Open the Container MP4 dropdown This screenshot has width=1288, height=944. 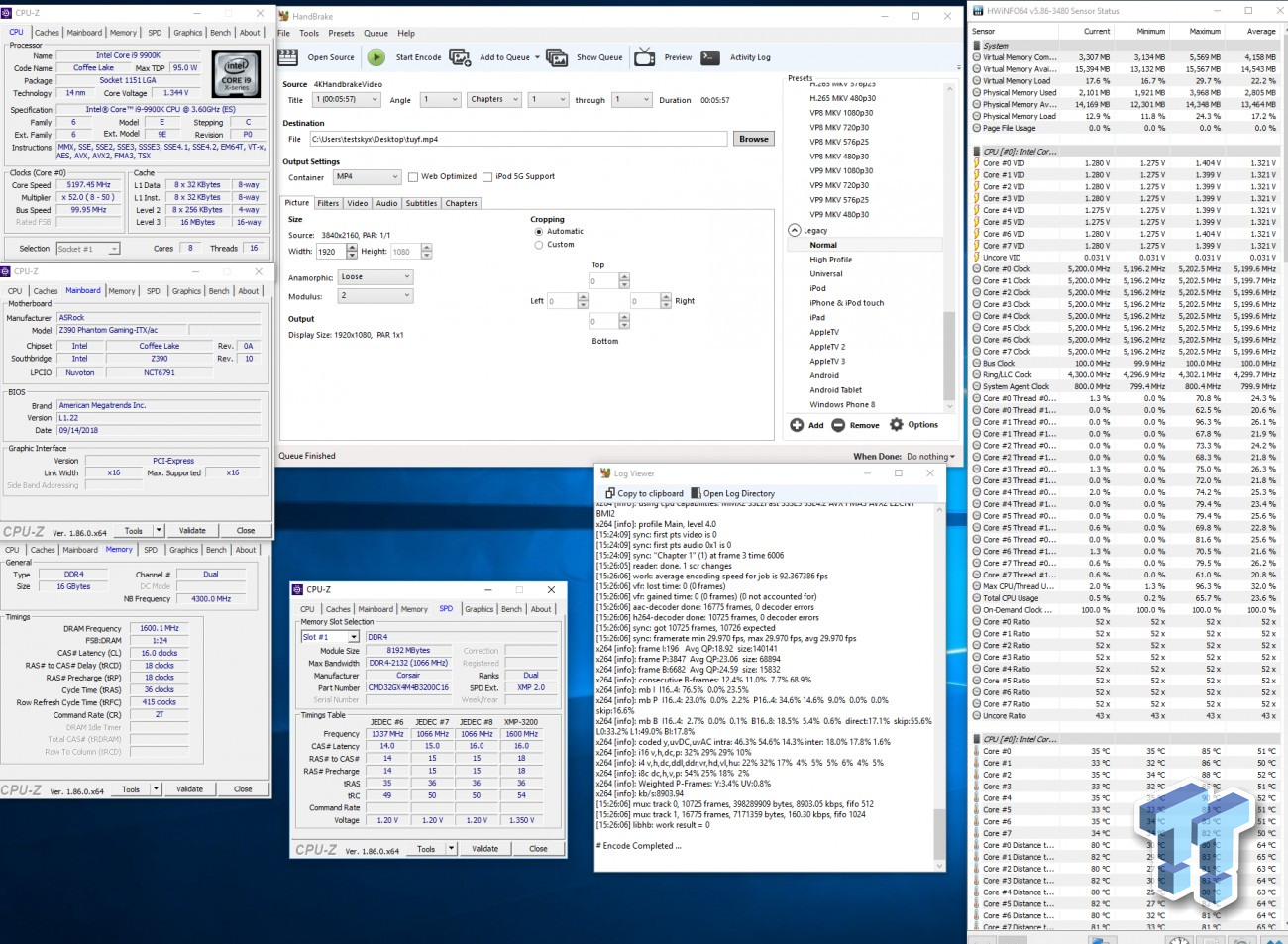point(367,177)
